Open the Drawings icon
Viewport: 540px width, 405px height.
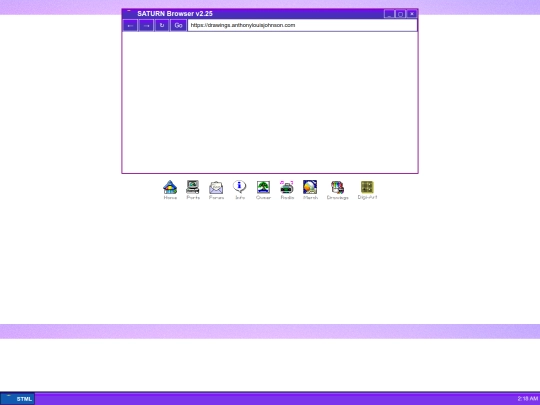[x=338, y=190]
